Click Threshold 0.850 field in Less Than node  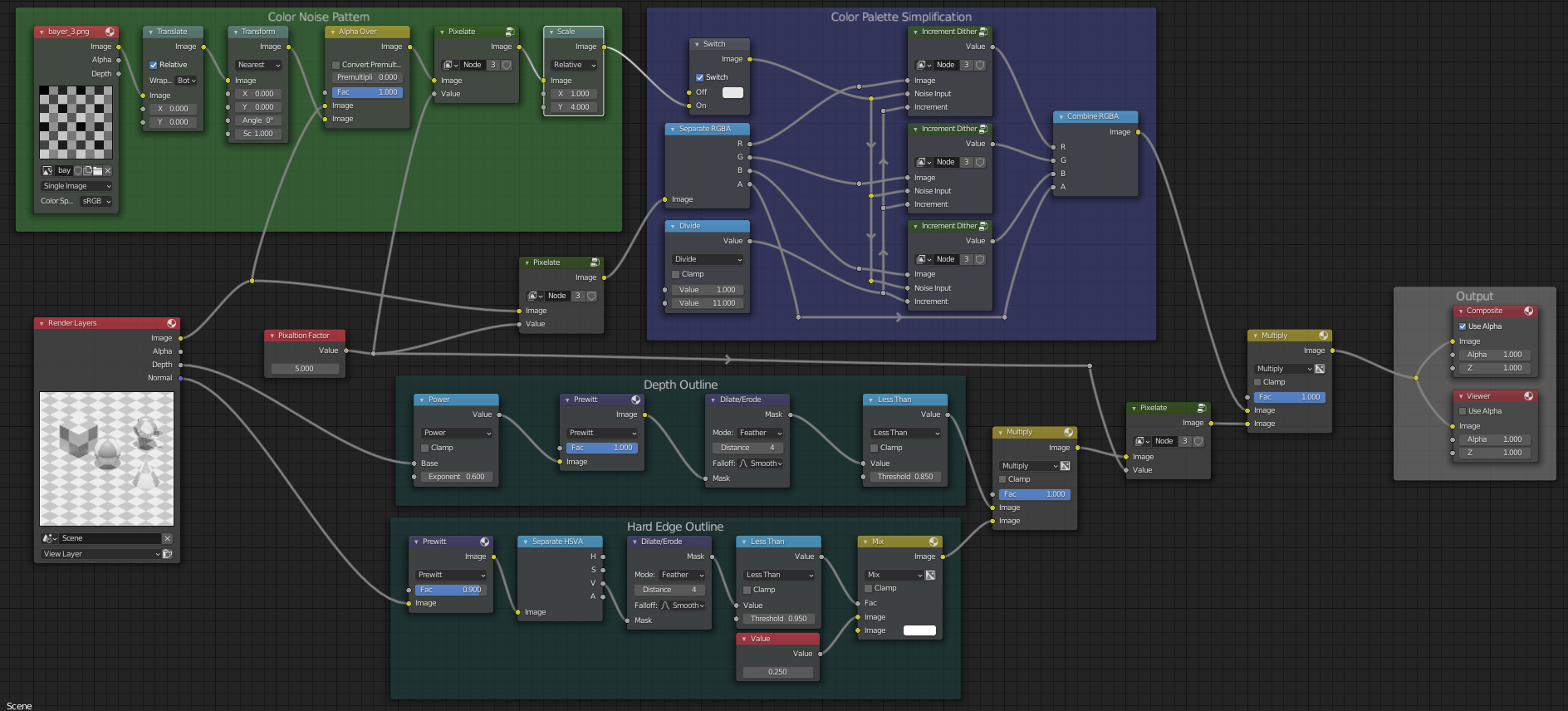click(x=905, y=477)
